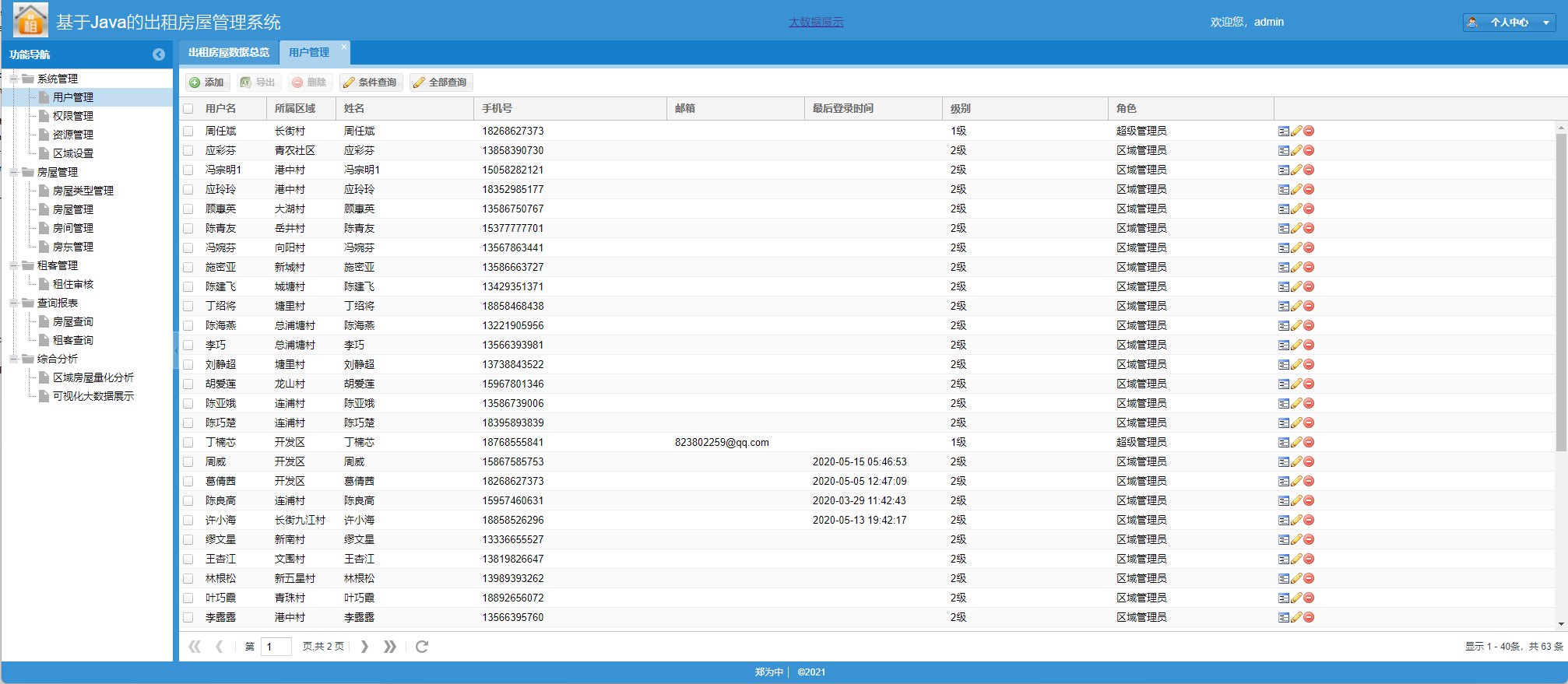1568x684 pixels.
Task: Open 房屋类型管理 from the sidebar
Action: (83, 191)
